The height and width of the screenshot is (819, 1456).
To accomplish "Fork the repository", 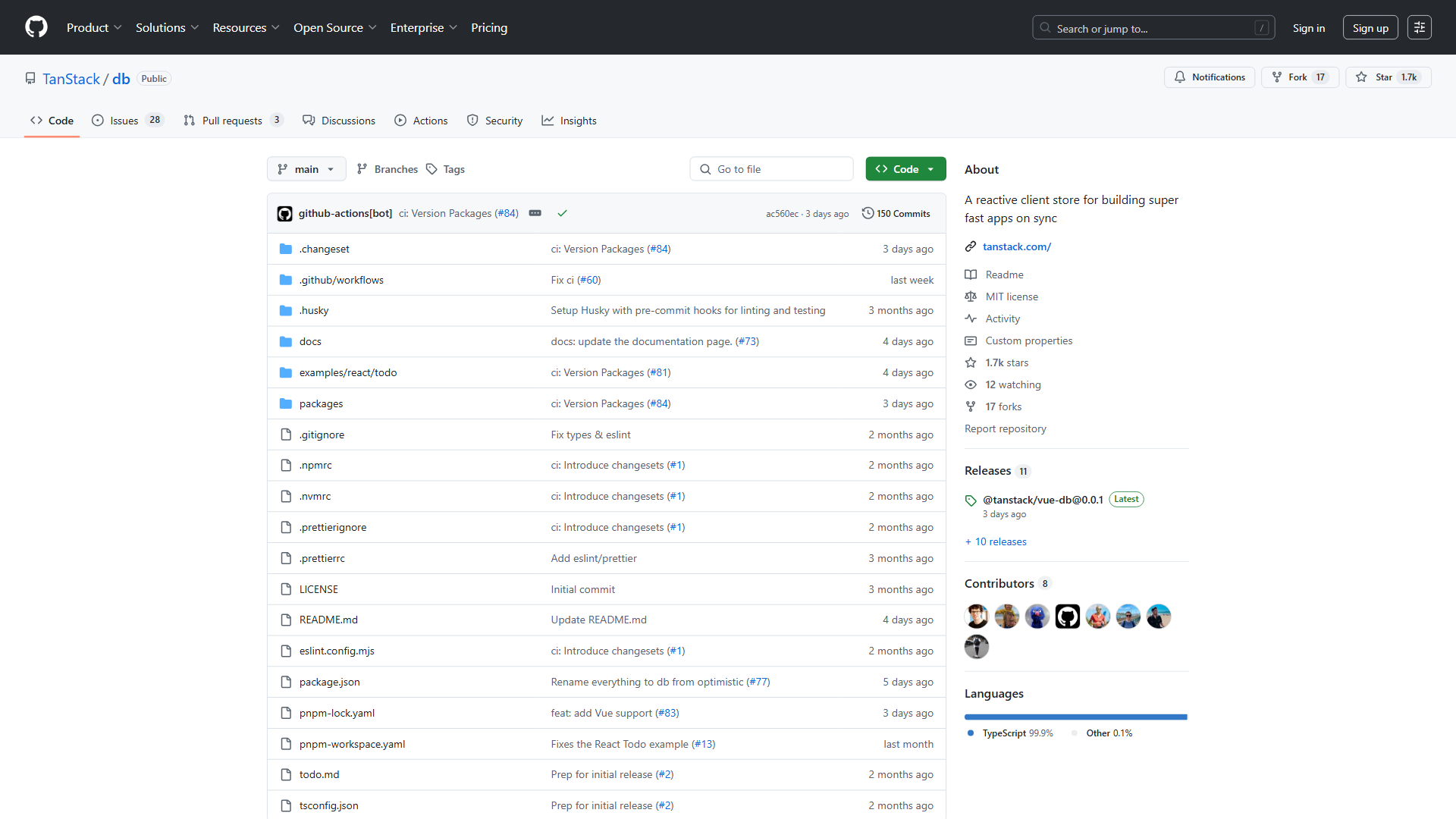I will tap(1299, 77).
